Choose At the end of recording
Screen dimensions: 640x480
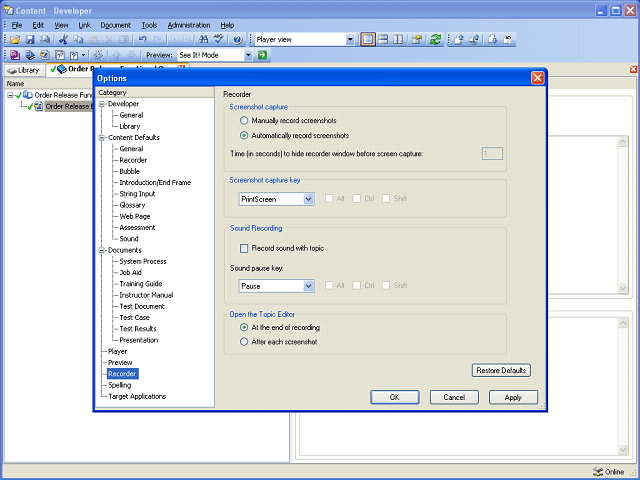pyautogui.click(x=244, y=327)
